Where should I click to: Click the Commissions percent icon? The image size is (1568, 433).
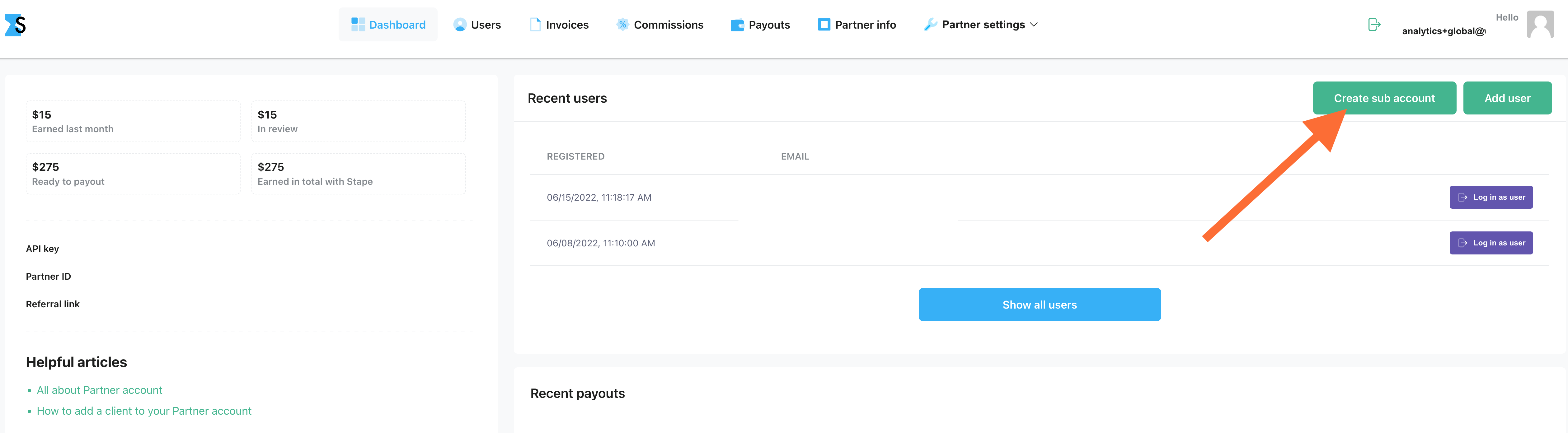click(622, 24)
